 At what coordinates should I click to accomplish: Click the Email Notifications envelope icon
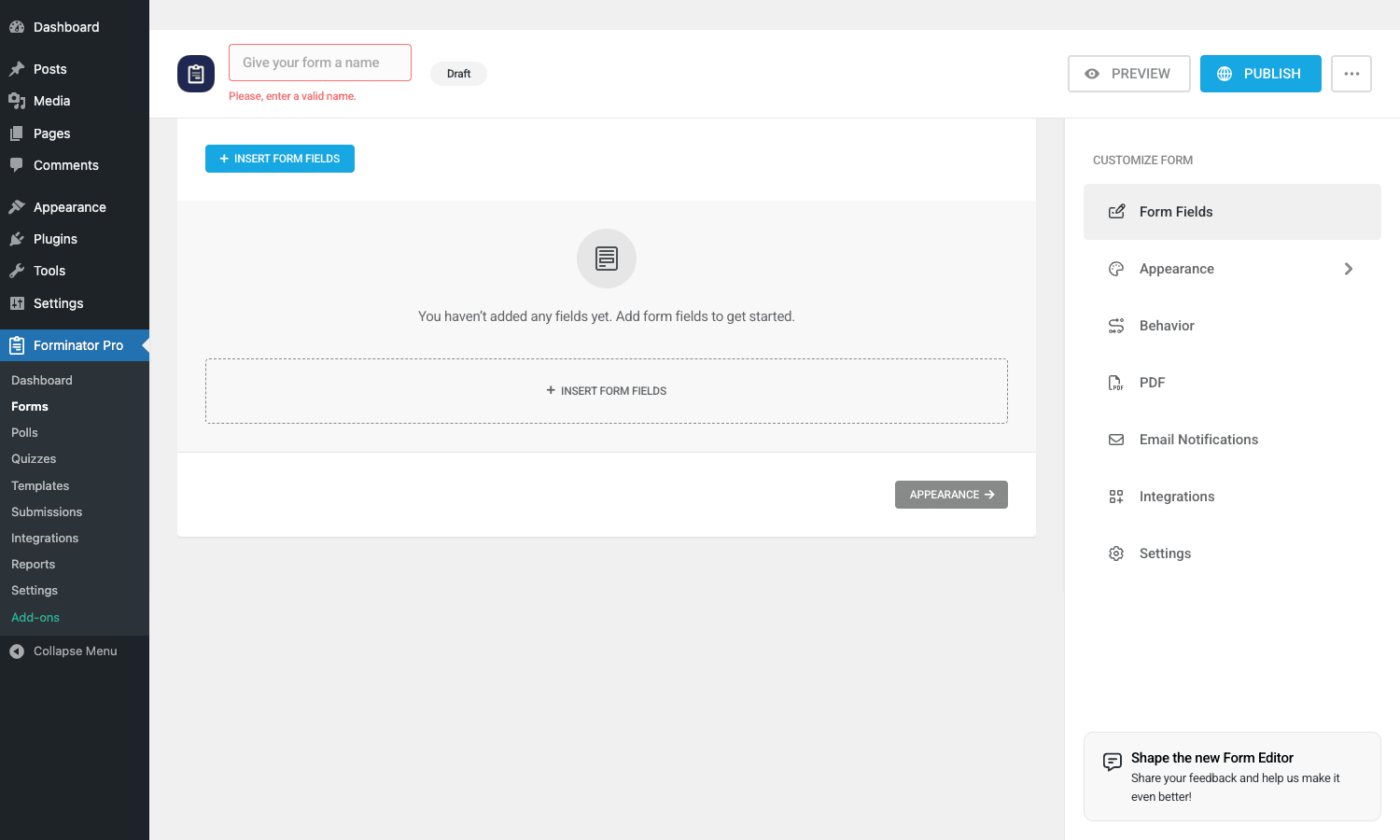(1116, 440)
